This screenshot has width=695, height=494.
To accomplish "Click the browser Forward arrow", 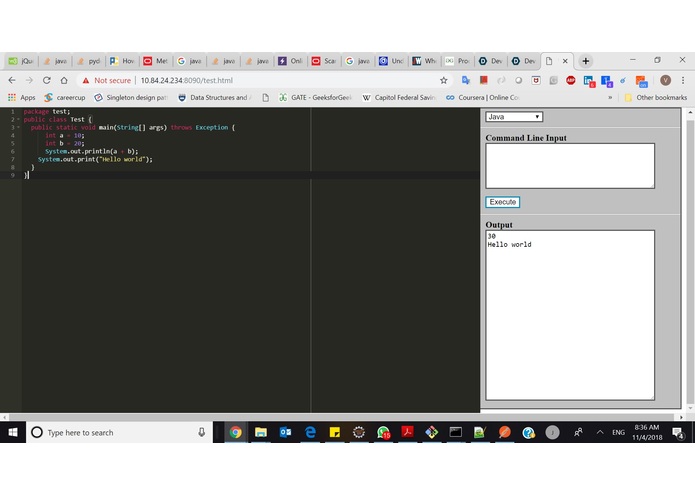I will pyautogui.click(x=29, y=80).
